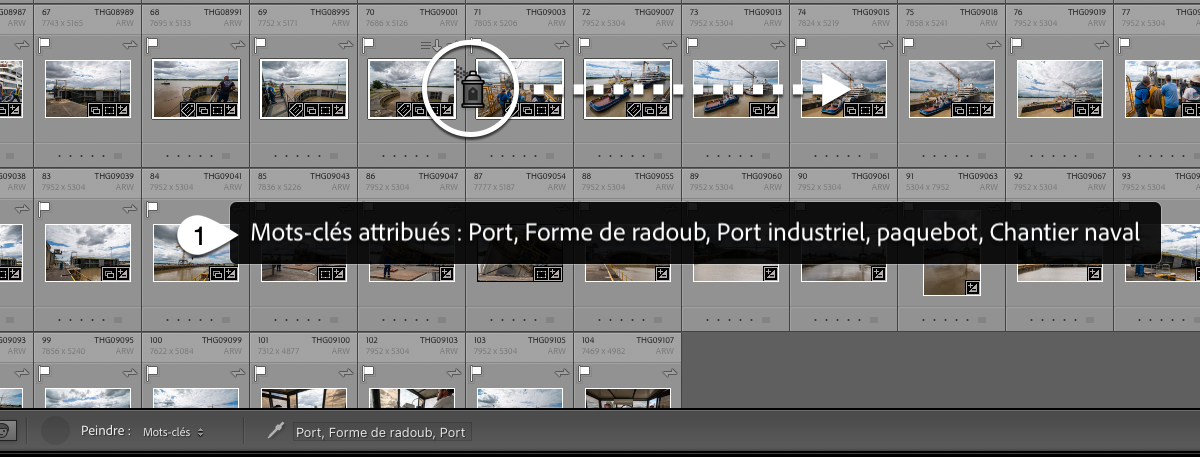1200x457 pixels.
Task: Click the metadata changed icon on photo THG09001
Action: (x=430, y=45)
